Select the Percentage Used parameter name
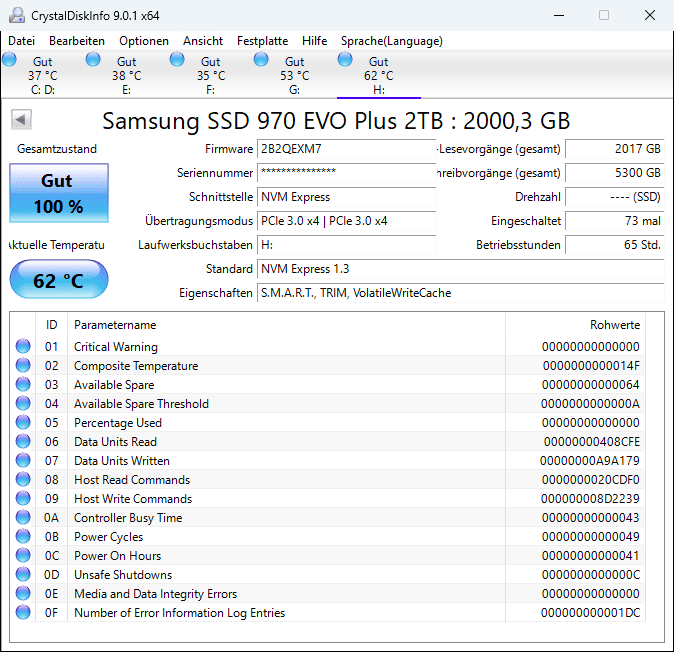The height and width of the screenshot is (652, 674). tap(118, 422)
